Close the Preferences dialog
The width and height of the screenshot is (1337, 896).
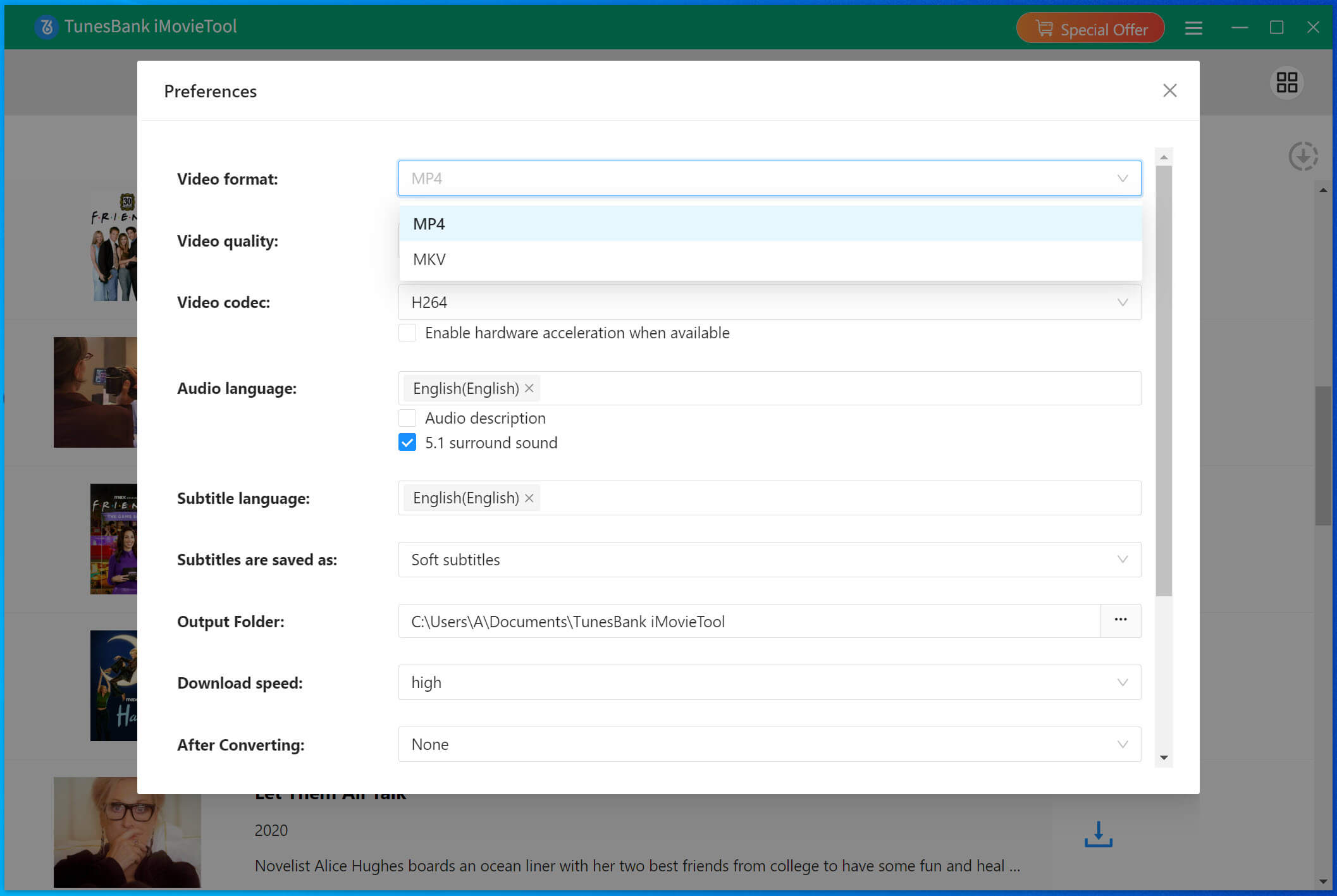pos(1169,90)
